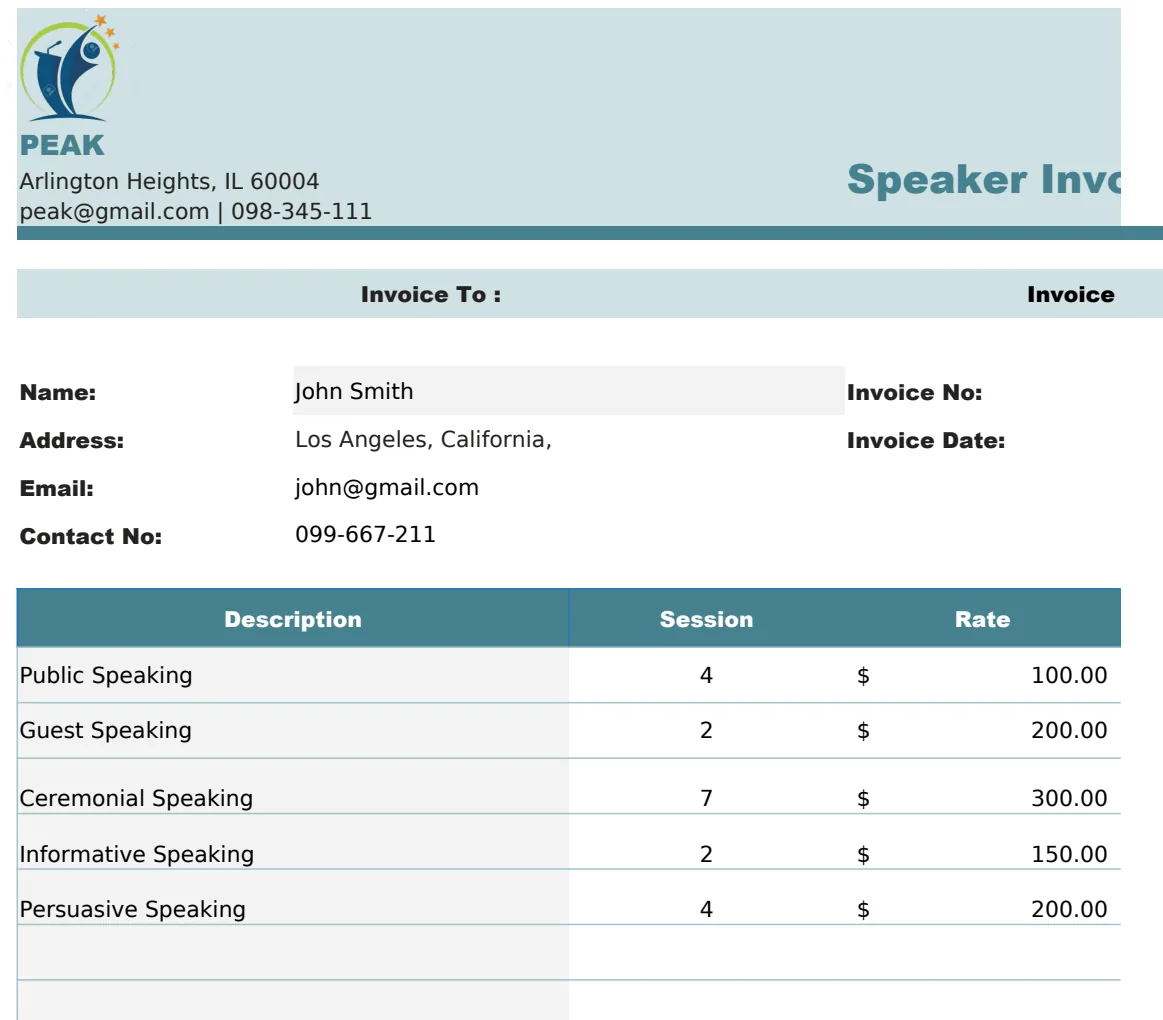The width and height of the screenshot is (1163, 1020).
Task: Click the 'Invoice No:' label
Action: [x=915, y=392]
